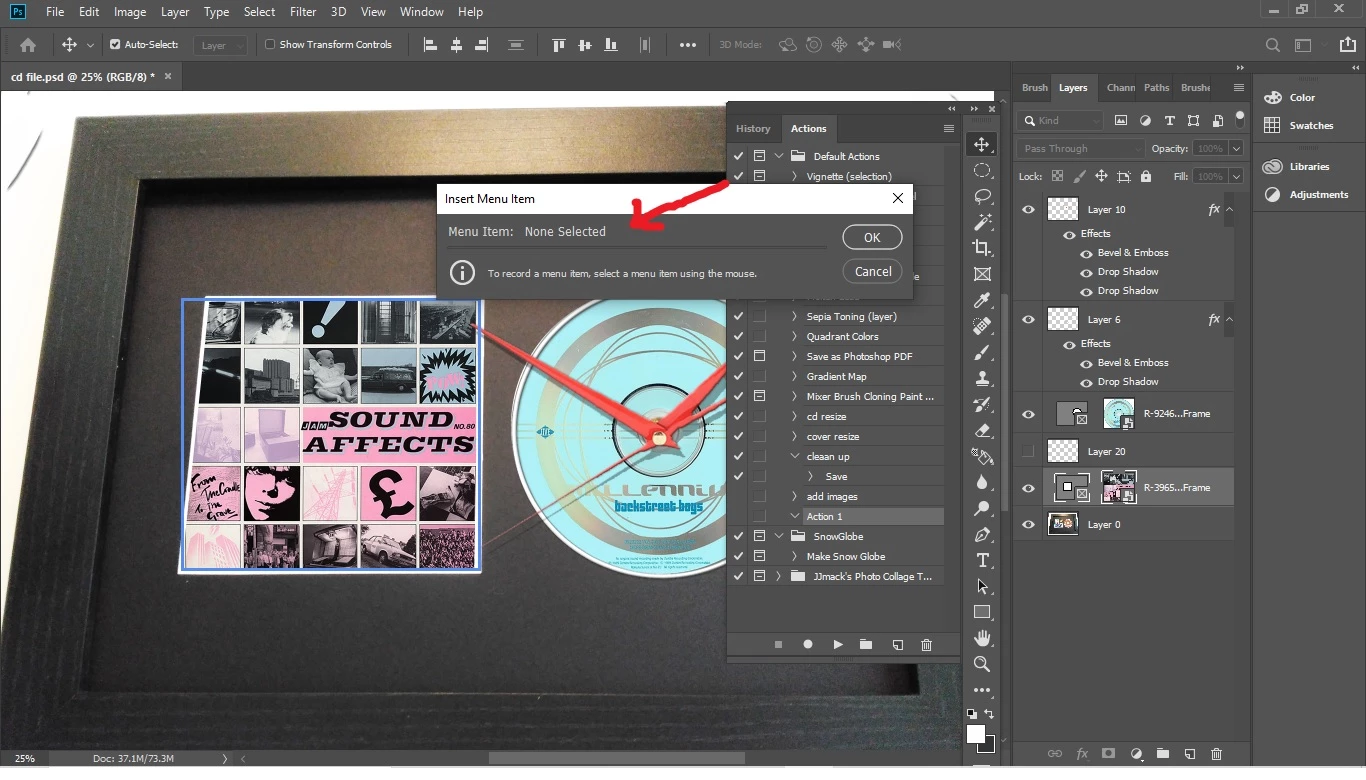1366x780 pixels.
Task: Switch to the Channels tab
Action: tap(1120, 88)
